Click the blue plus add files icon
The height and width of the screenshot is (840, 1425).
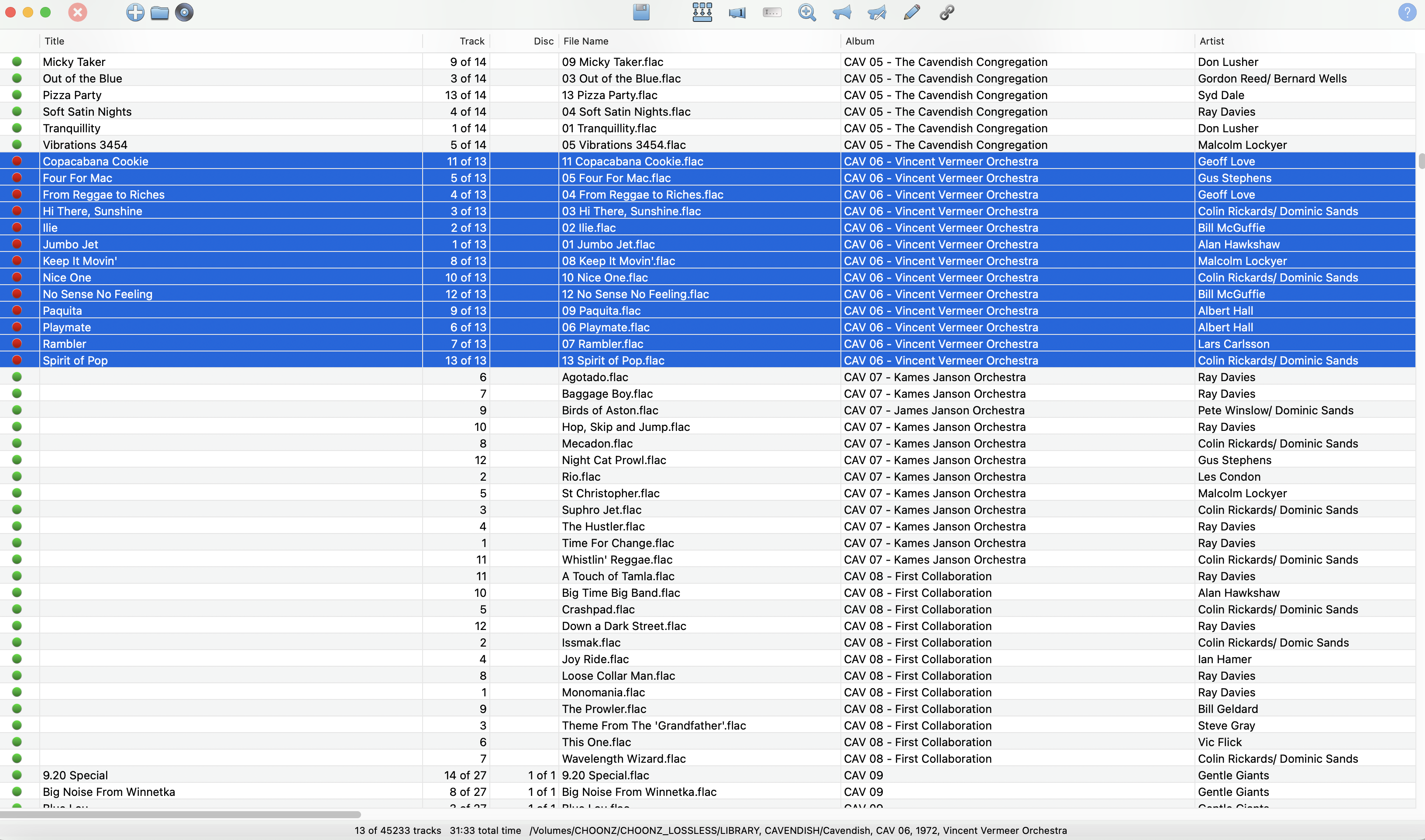pos(135,13)
